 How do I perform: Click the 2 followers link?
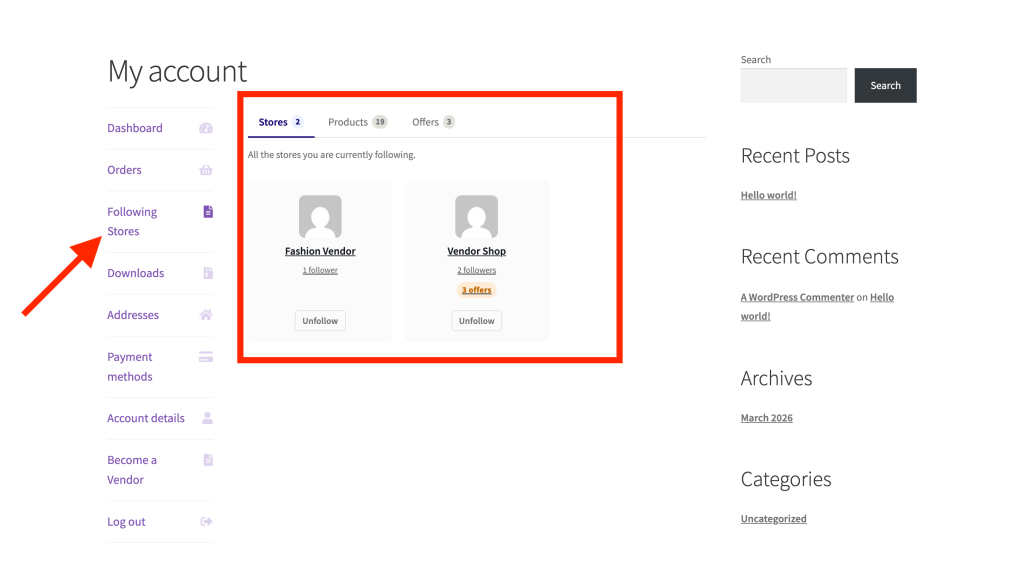[x=477, y=270]
